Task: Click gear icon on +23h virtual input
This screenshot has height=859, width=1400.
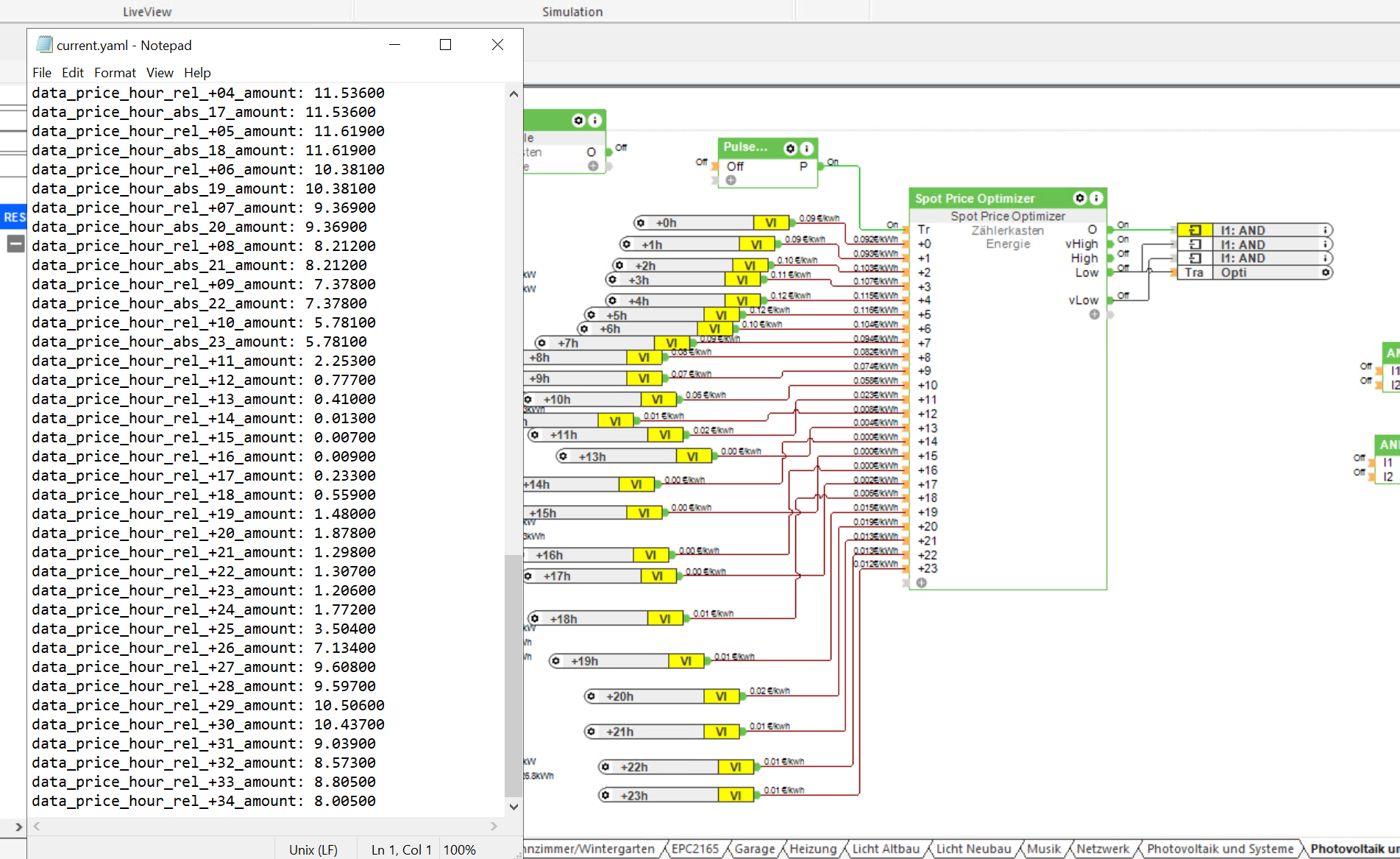Action: (x=605, y=796)
